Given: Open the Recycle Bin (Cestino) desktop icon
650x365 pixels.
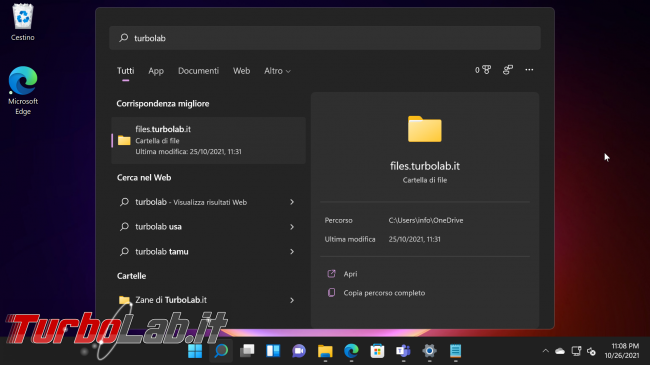Looking at the screenshot, I should click(23, 22).
